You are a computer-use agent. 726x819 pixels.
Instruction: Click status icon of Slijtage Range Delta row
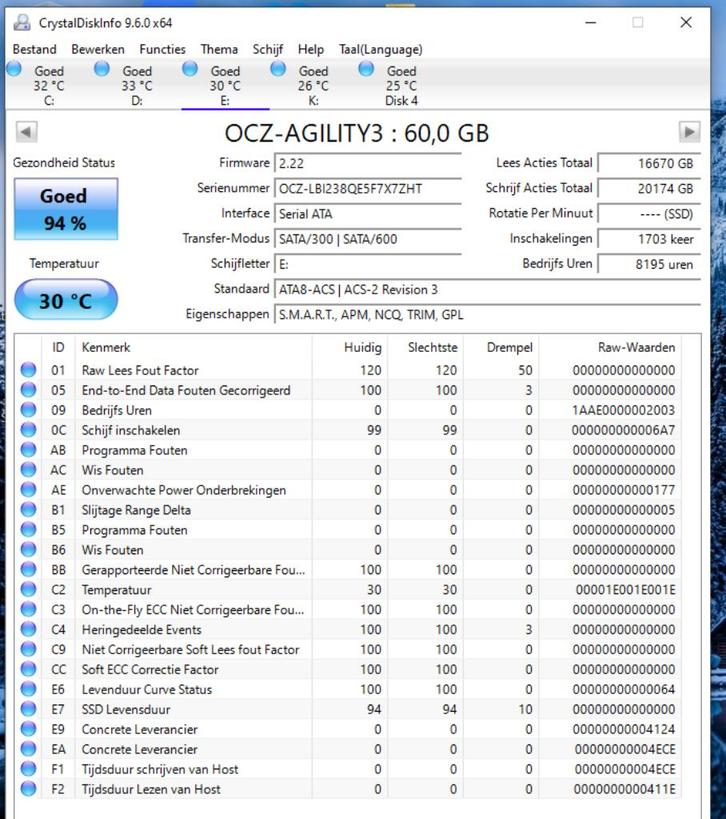pyautogui.click(x=28, y=509)
